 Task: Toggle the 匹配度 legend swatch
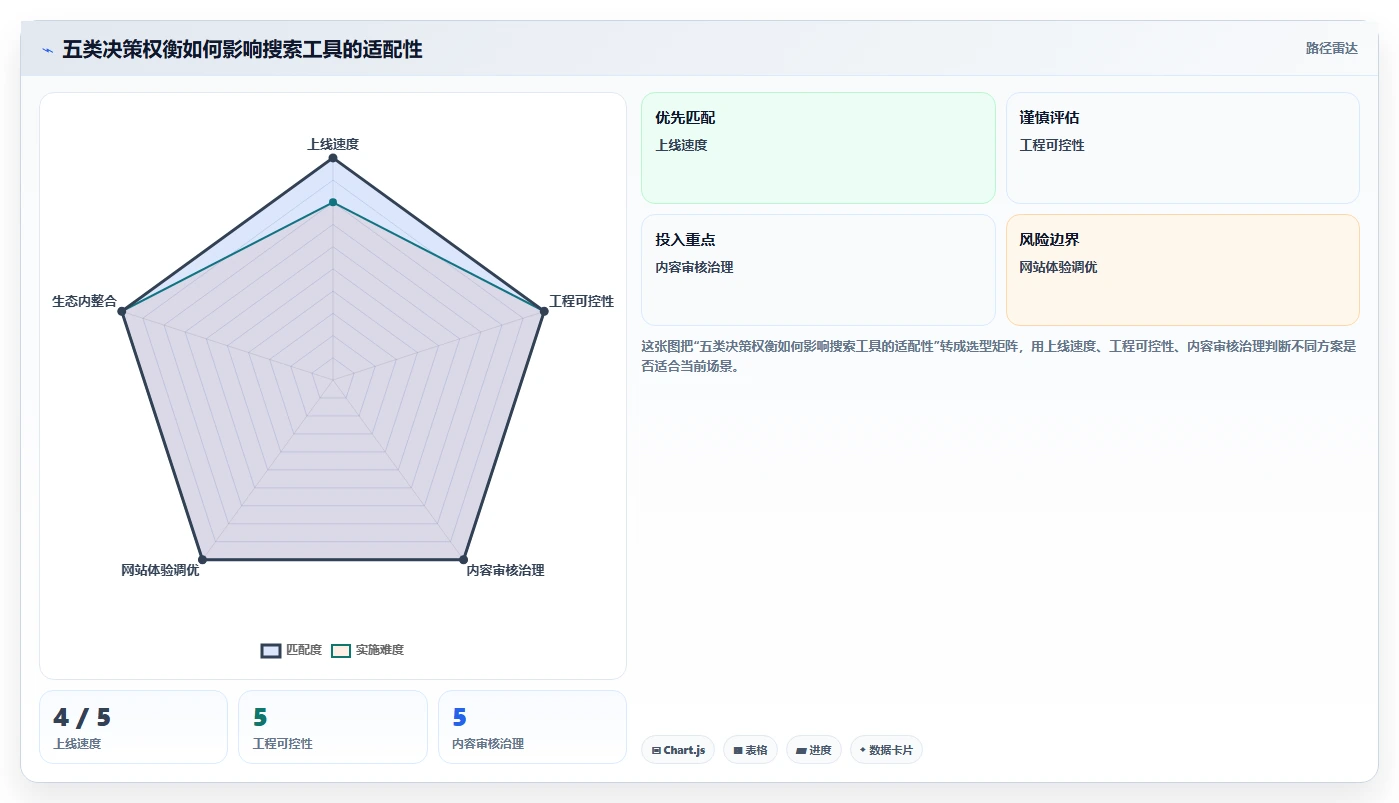271,650
